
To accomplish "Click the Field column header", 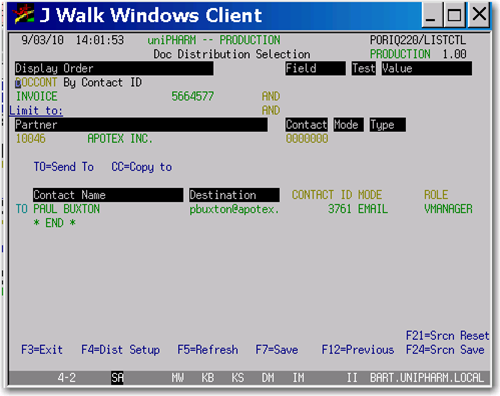I will point(315,68).
